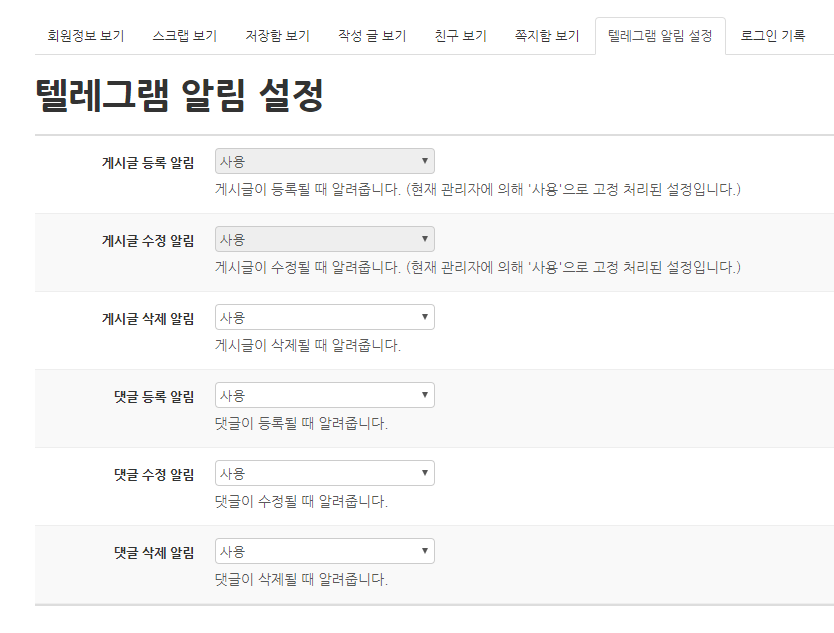Open the 게시글 삭제 알림 dropdown
Screen dimensions: 834x633
(324, 317)
